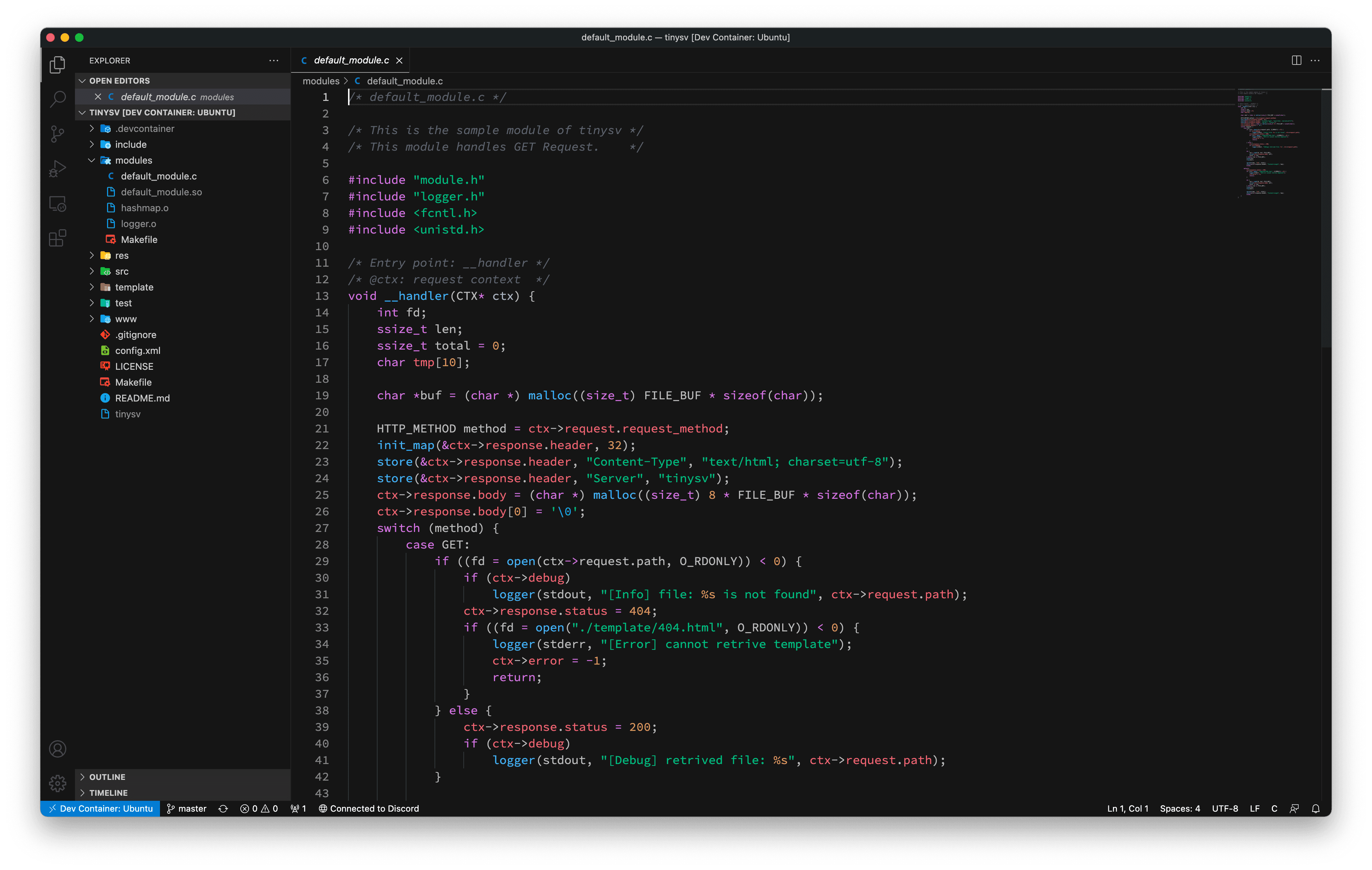
Task: Click modules in breadcrumb path
Action: (x=321, y=81)
